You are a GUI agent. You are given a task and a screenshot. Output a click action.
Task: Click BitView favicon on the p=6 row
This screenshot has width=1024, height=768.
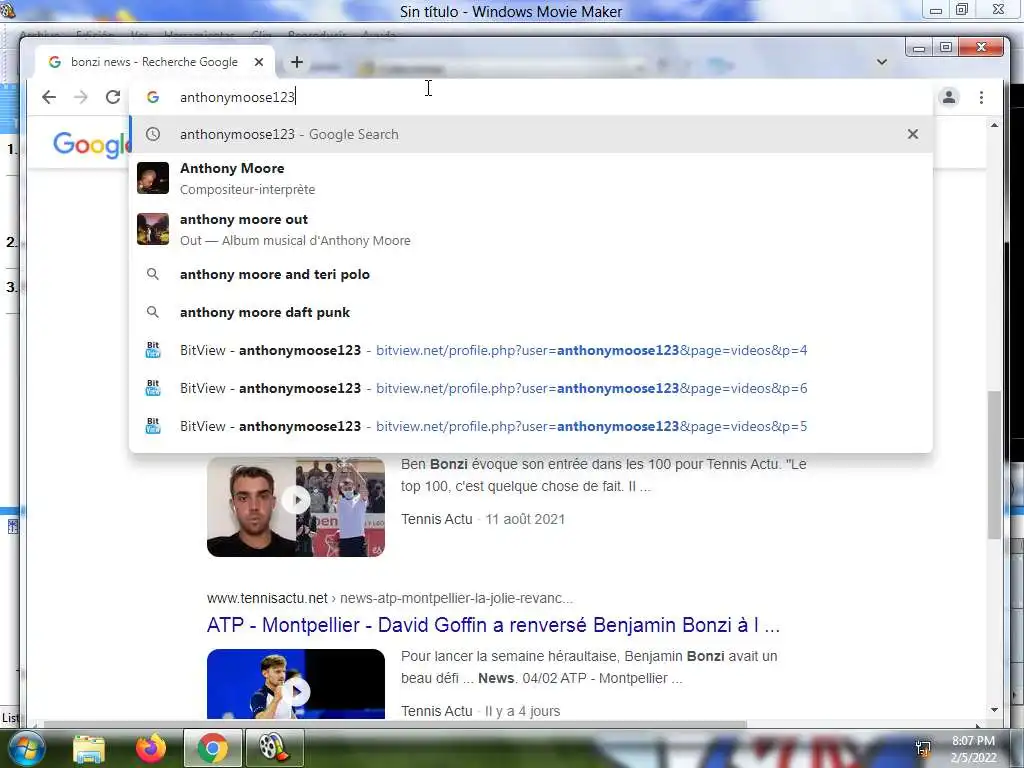(153, 388)
